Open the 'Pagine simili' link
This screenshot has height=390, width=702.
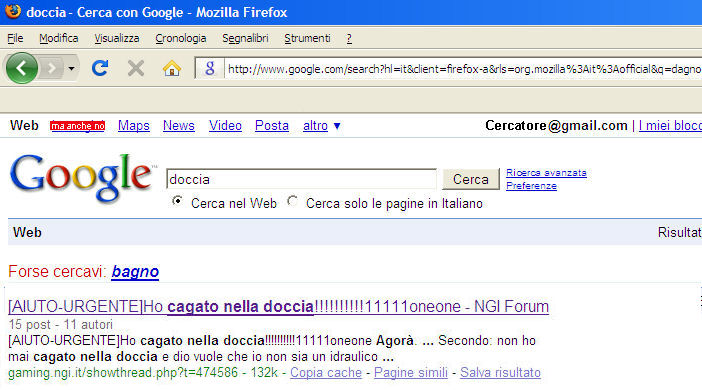(x=411, y=373)
